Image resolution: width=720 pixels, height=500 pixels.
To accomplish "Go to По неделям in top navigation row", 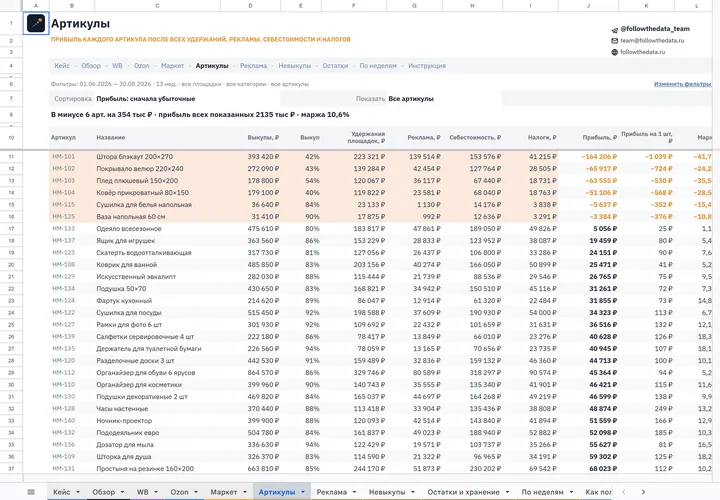I will 378,66.
